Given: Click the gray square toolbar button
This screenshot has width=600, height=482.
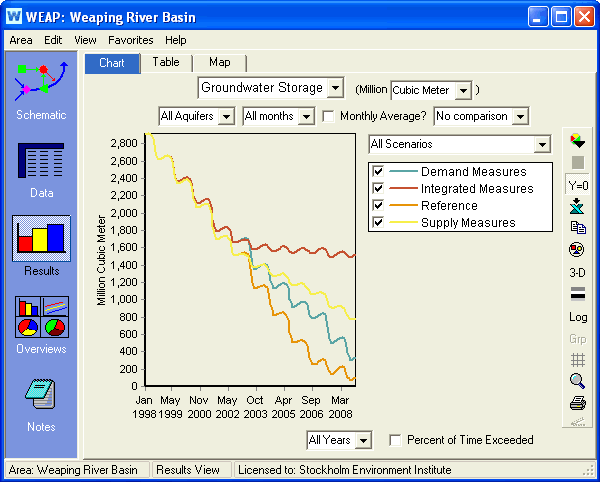Looking at the screenshot, I should (x=577, y=163).
